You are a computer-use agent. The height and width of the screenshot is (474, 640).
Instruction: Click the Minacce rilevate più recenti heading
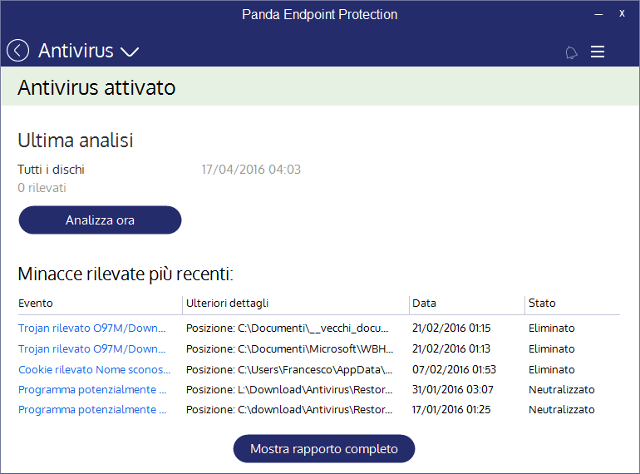[x=125, y=274]
